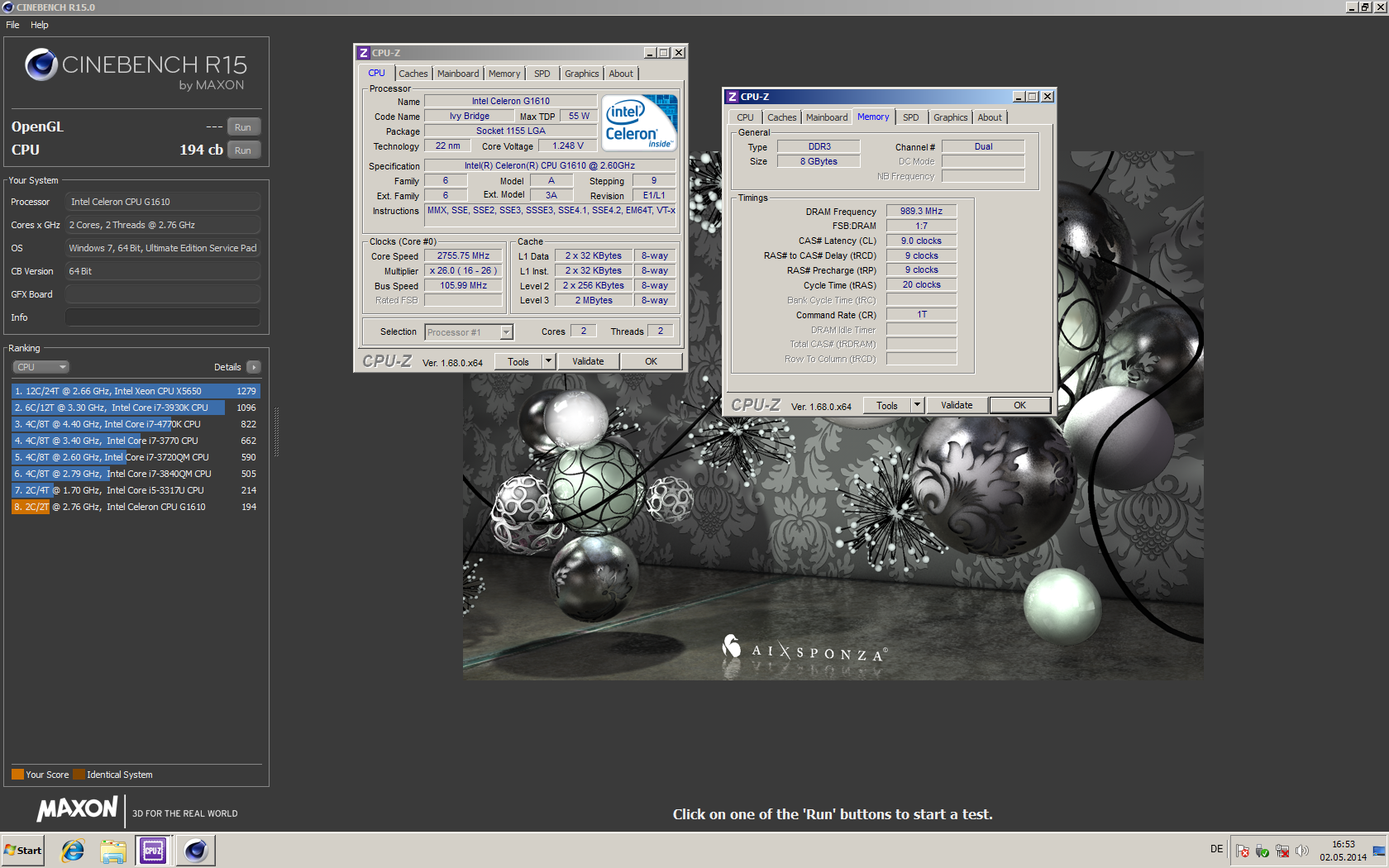The height and width of the screenshot is (868, 1389).
Task: Click the volume speaker tray icon
Action: click(1302, 851)
